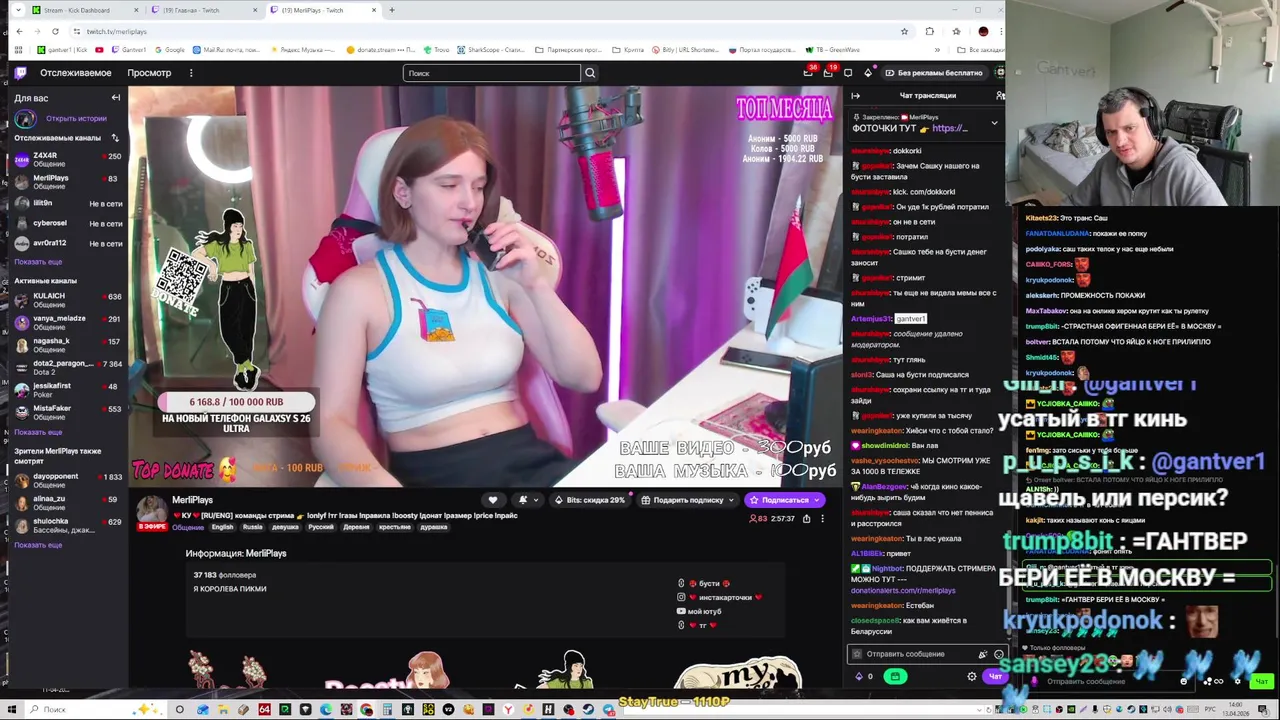Open Отслеживаемое navigation item

[76, 73]
